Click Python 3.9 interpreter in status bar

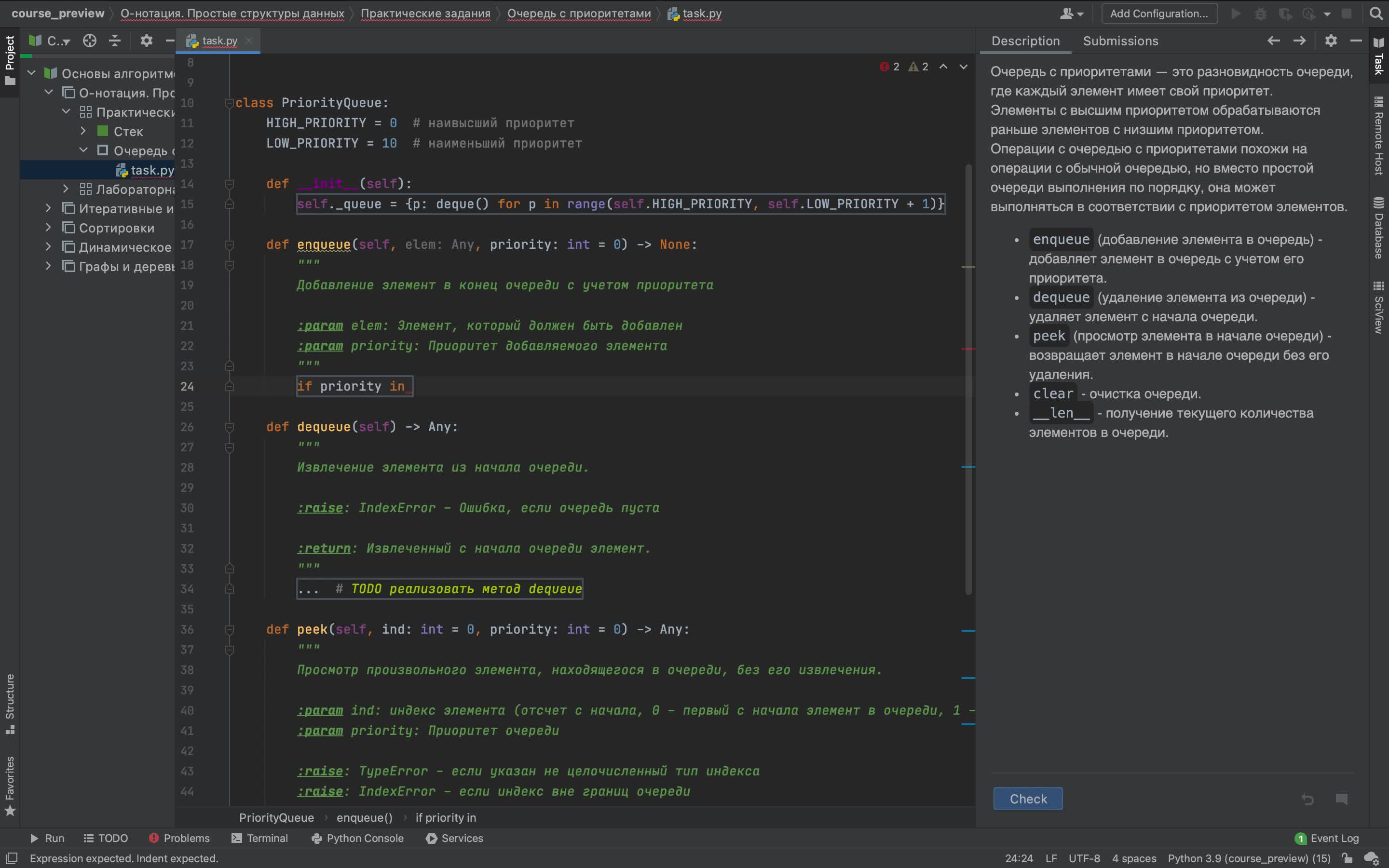click(x=1249, y=858)
